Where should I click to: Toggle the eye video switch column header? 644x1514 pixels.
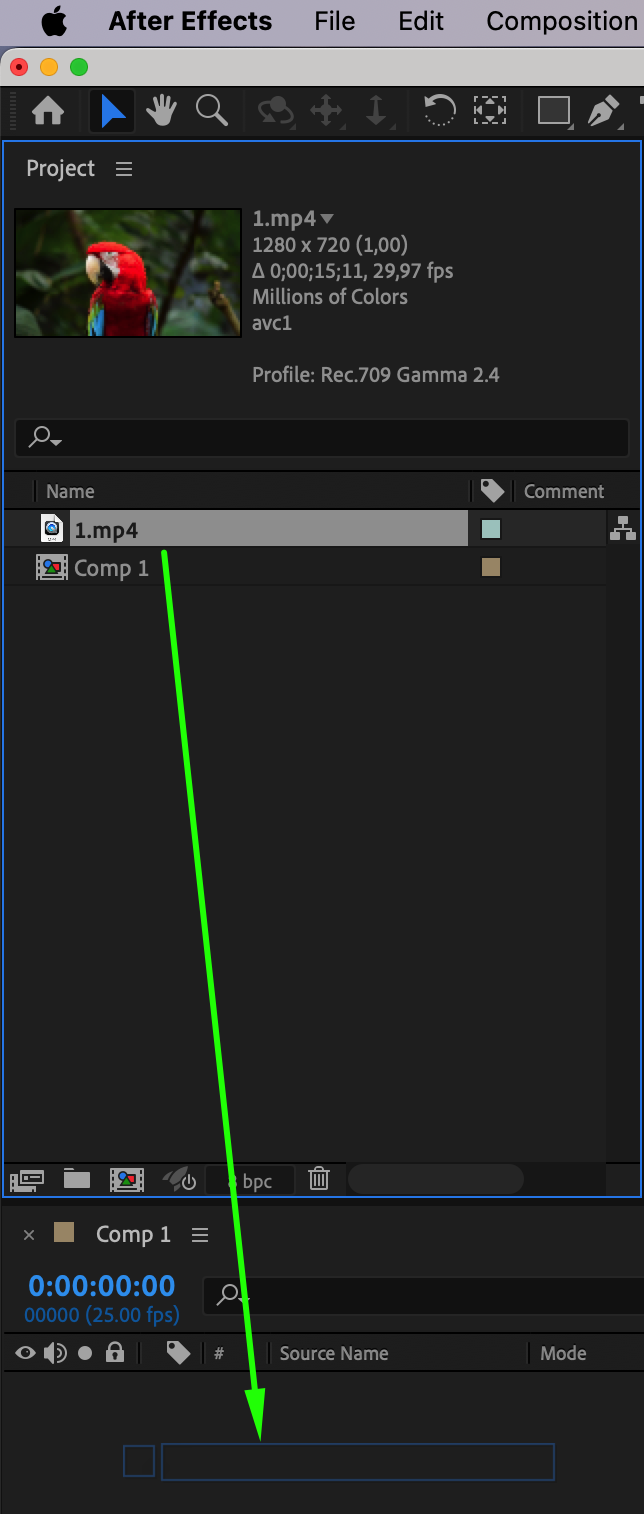coord(26,1353)
